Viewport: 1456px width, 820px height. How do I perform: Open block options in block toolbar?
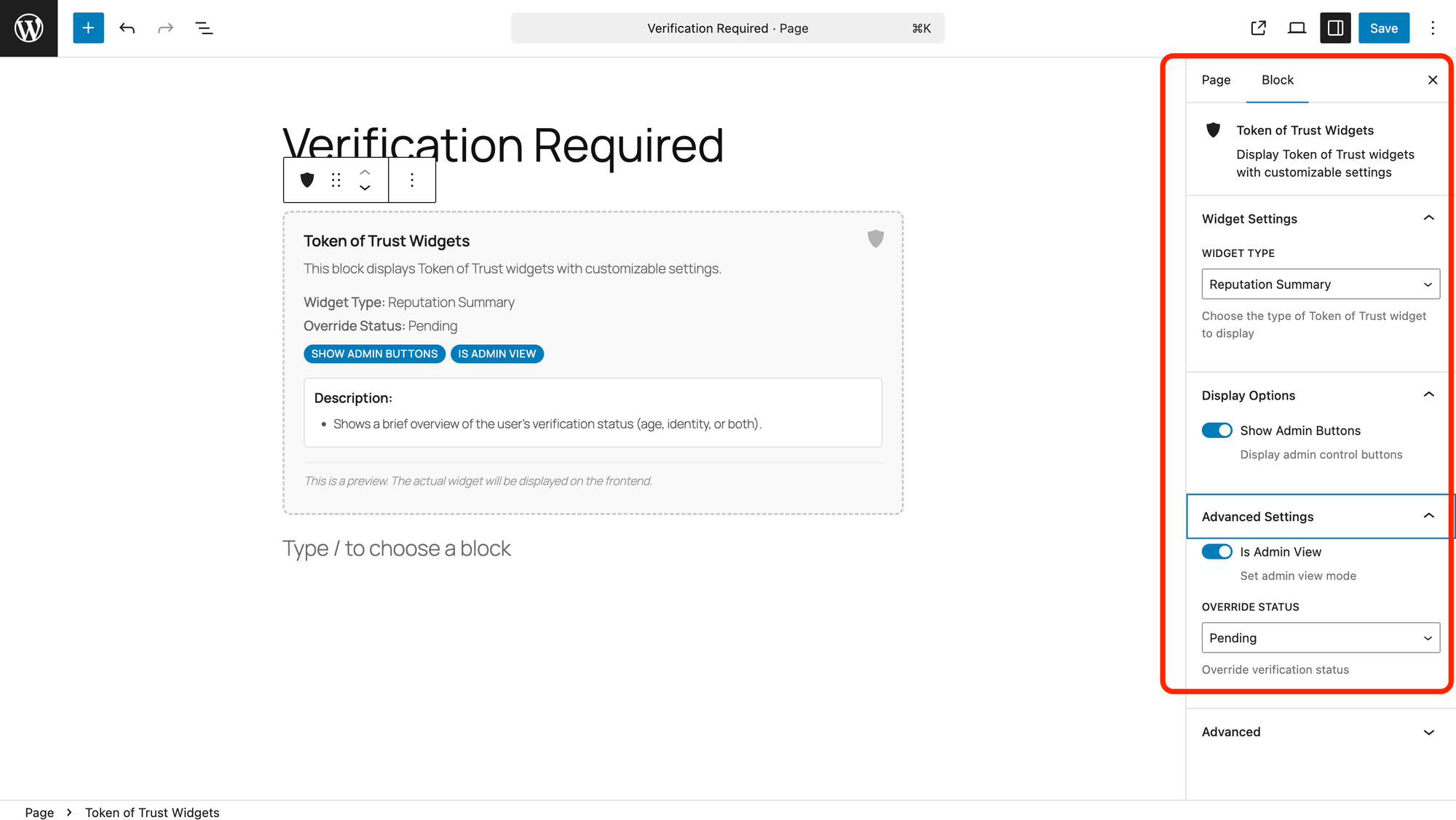412,180
